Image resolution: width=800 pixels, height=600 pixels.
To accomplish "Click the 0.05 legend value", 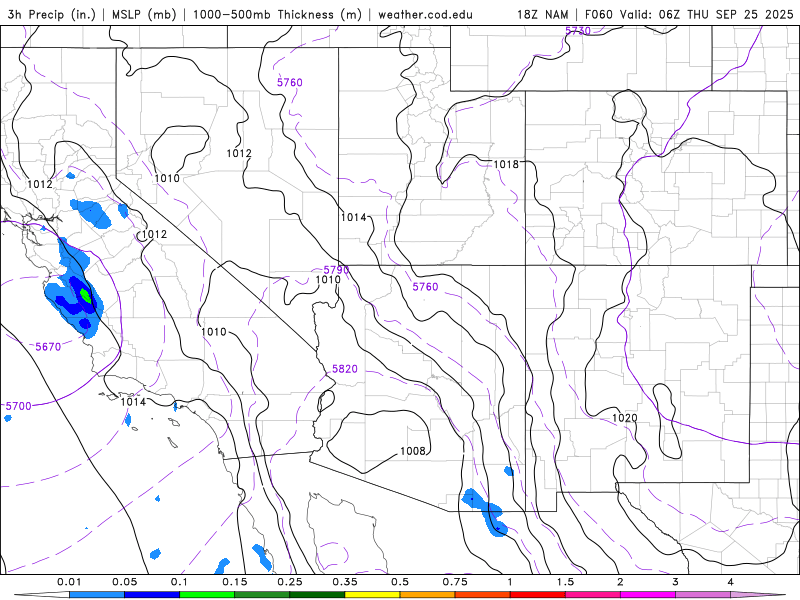I will (124, 582).
